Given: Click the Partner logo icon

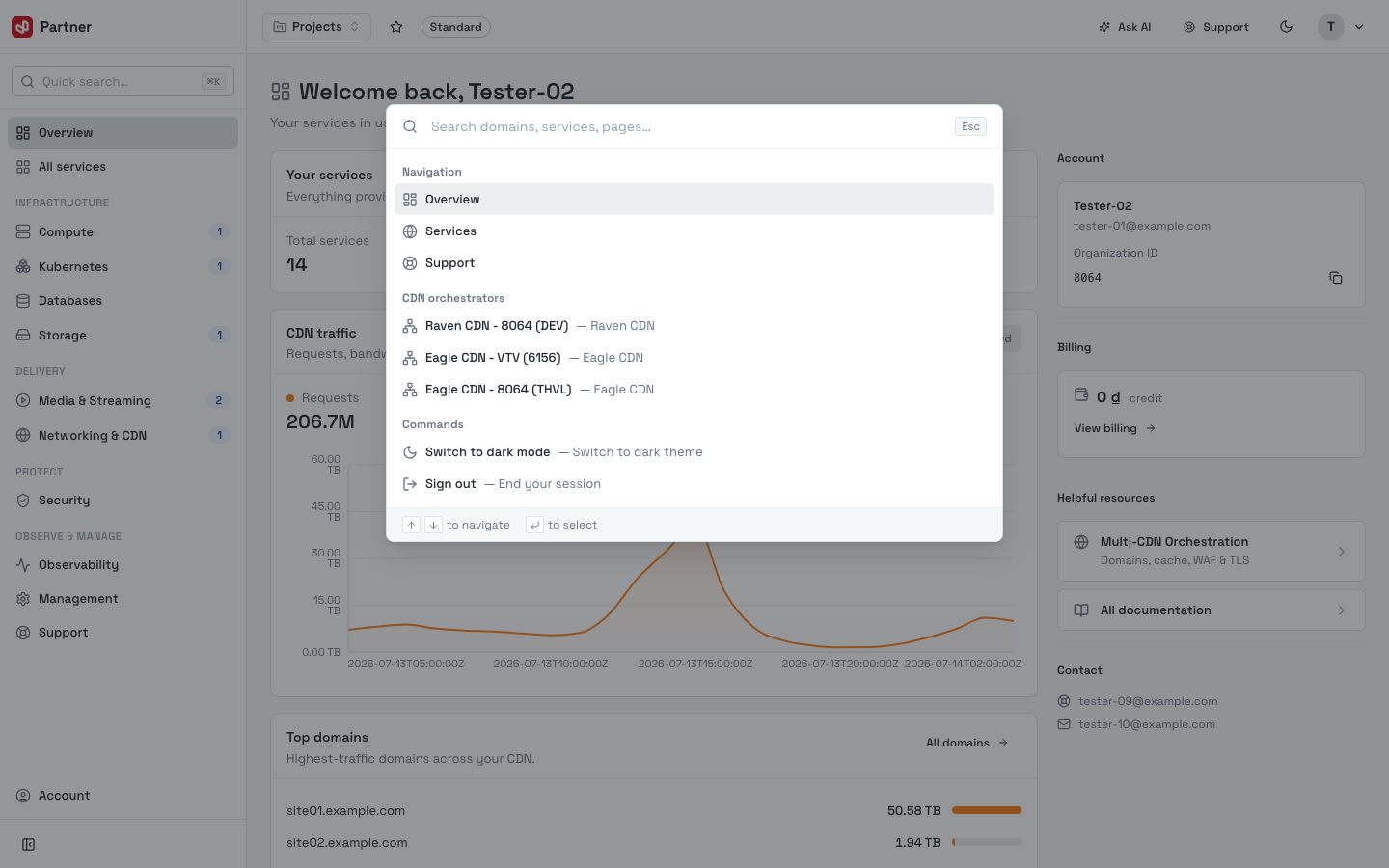Looking at the screenshot, I should click(x=22, y=27).
